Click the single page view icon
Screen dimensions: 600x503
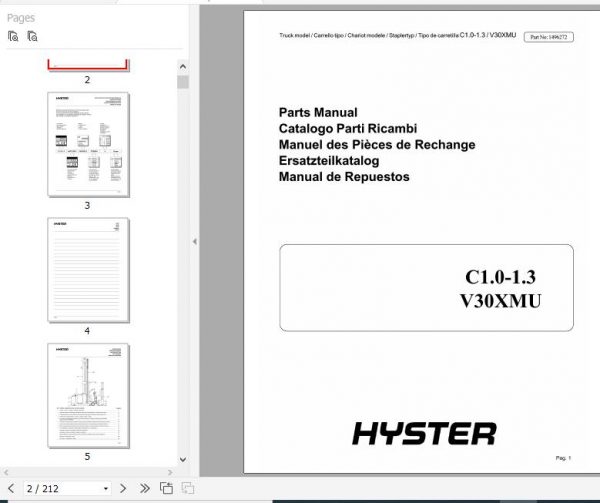coord(166,488)
